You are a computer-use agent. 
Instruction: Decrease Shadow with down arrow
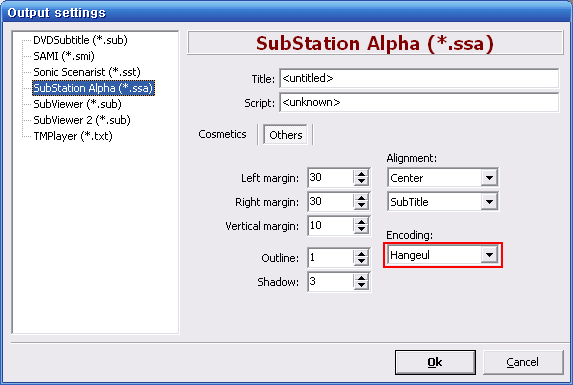[361, 286]
